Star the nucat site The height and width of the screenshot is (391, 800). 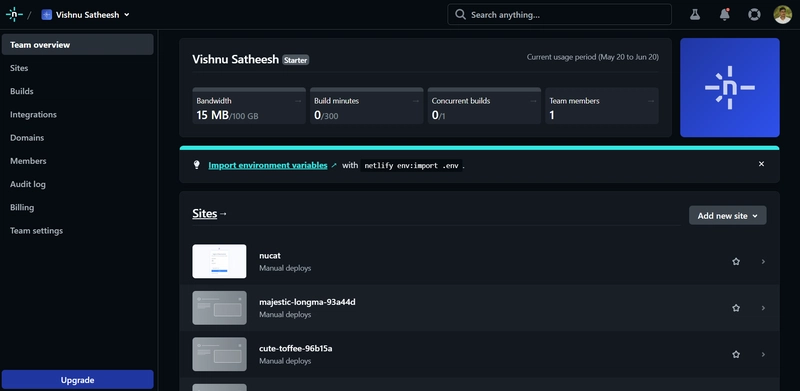(736, 261)
